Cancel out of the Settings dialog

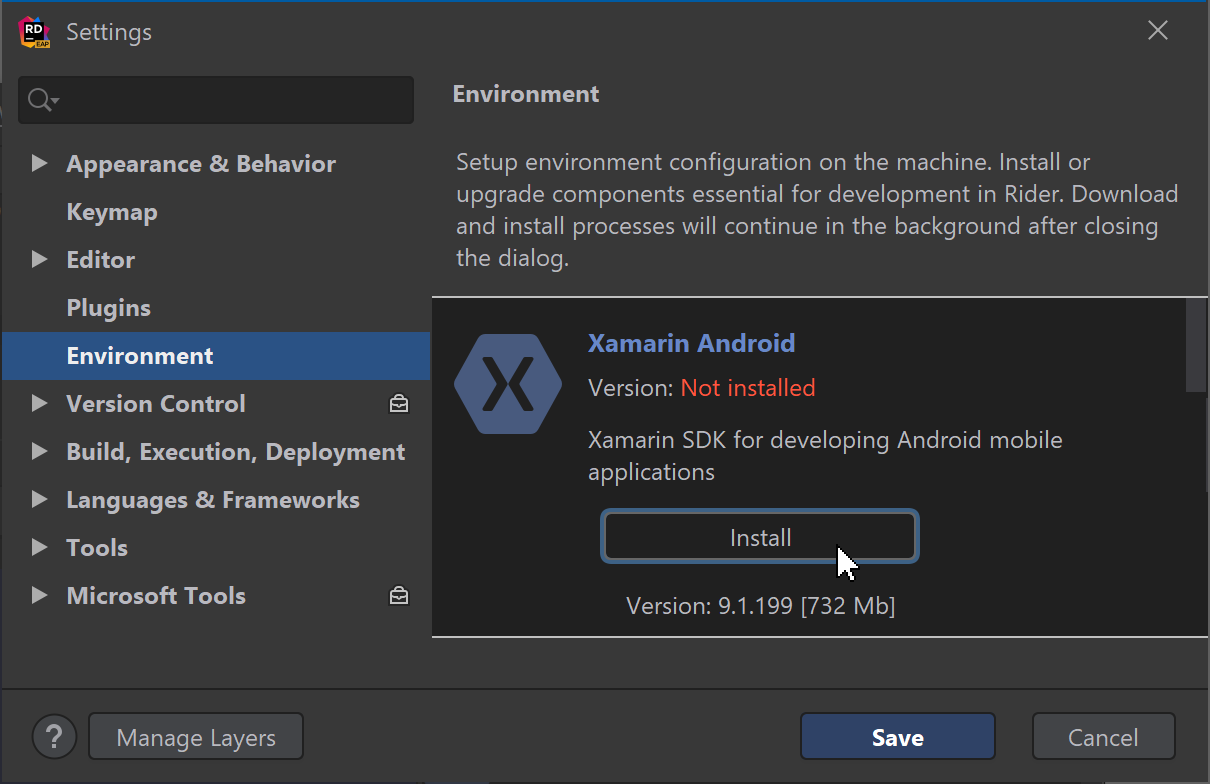point(1103,736)
